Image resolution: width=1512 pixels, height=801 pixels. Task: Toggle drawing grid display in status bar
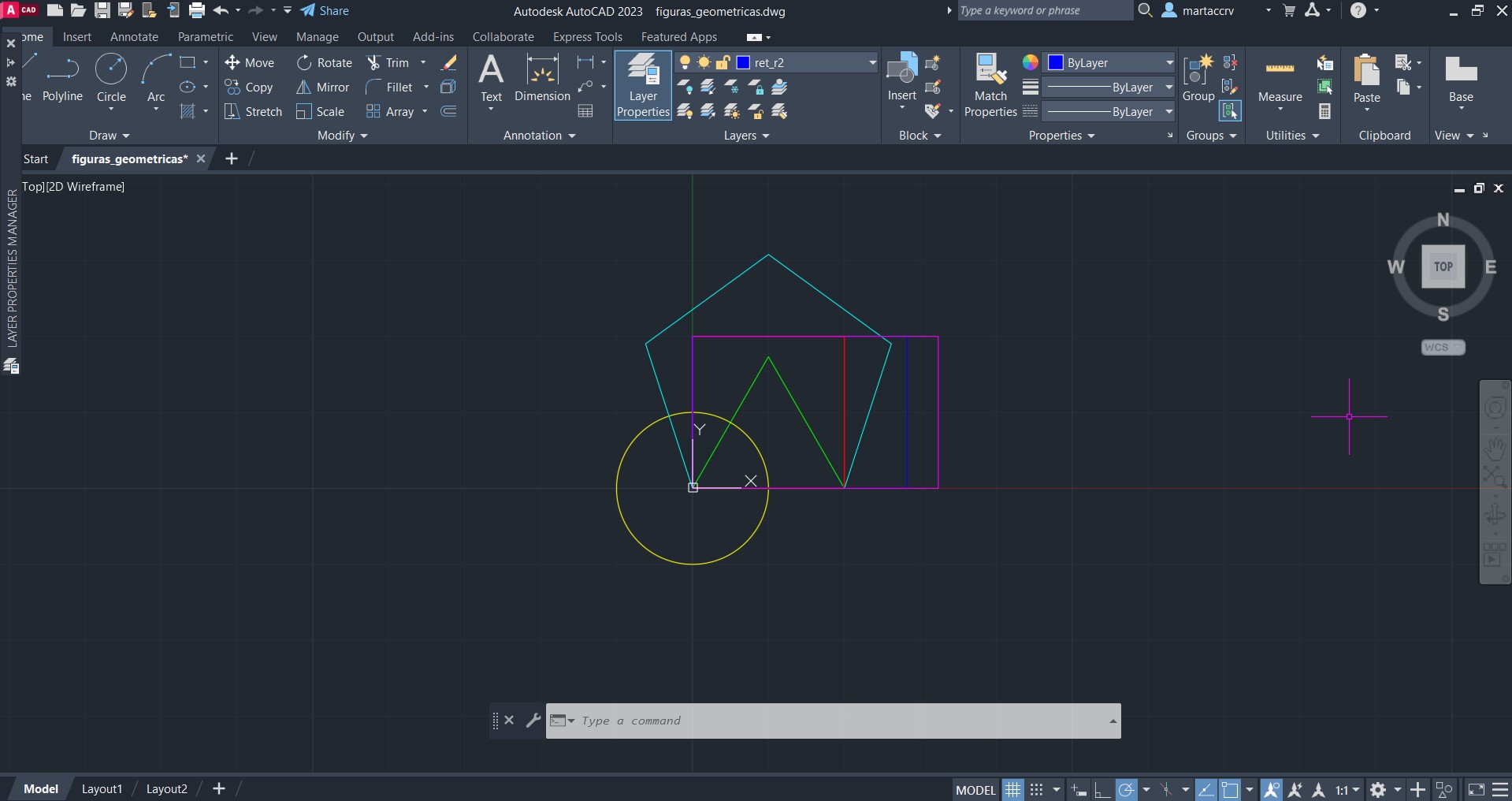[1013, 789]
